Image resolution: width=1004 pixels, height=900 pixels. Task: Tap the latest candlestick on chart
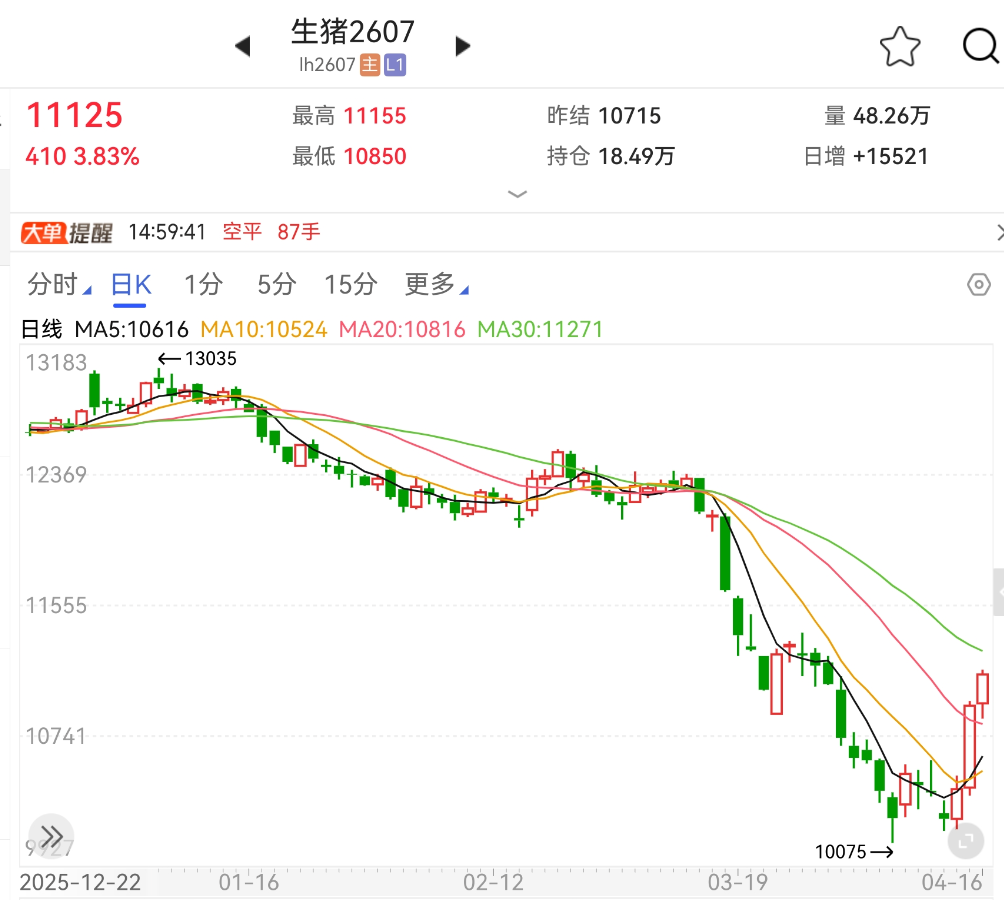982,690
